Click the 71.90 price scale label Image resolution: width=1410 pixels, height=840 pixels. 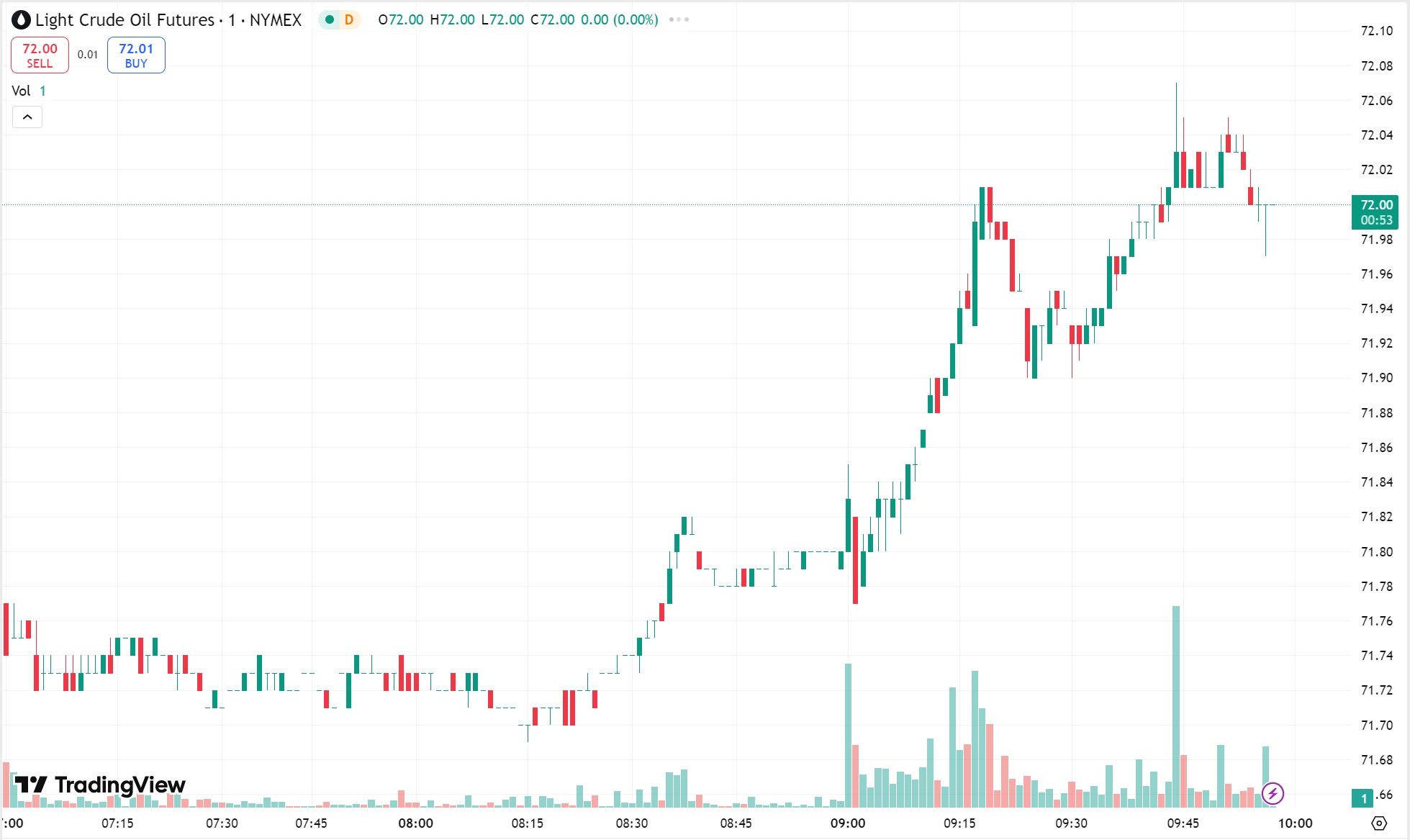point(1377,378)
